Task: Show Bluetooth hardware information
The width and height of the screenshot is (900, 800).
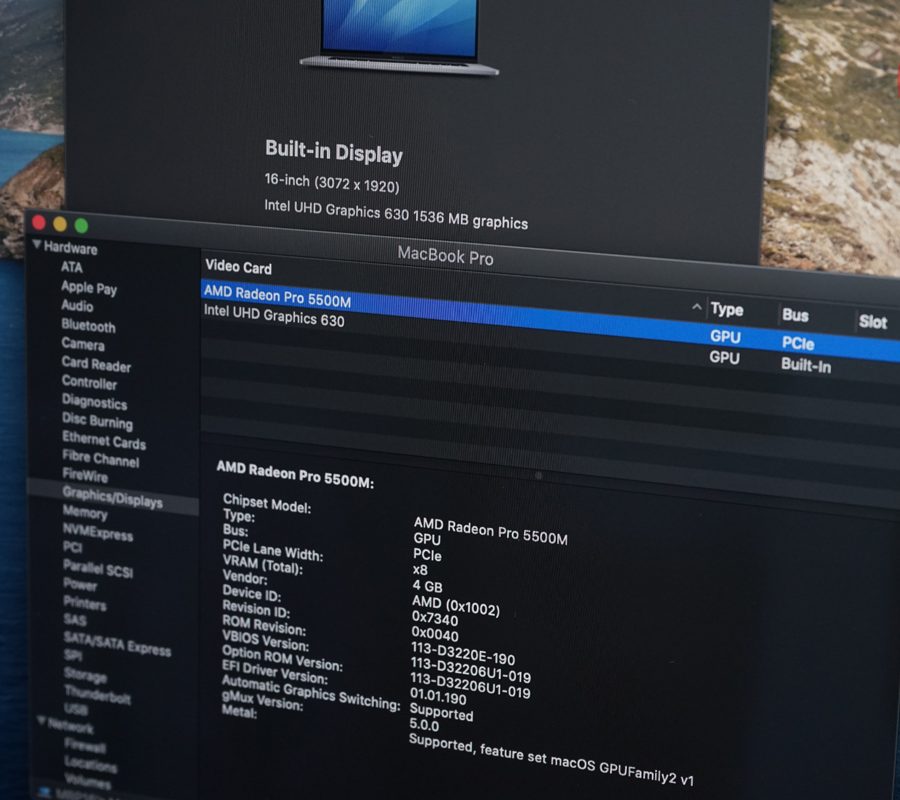Action: [x=88, y=325]
